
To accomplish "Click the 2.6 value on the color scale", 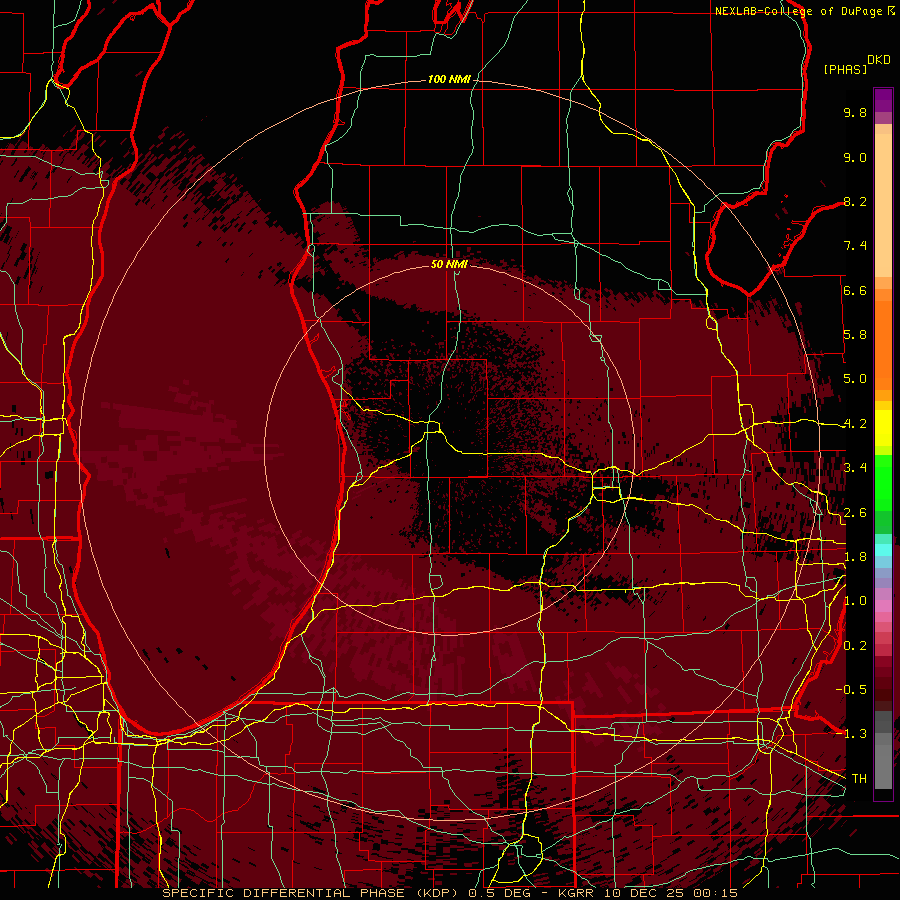I will [x=855, y=513].
